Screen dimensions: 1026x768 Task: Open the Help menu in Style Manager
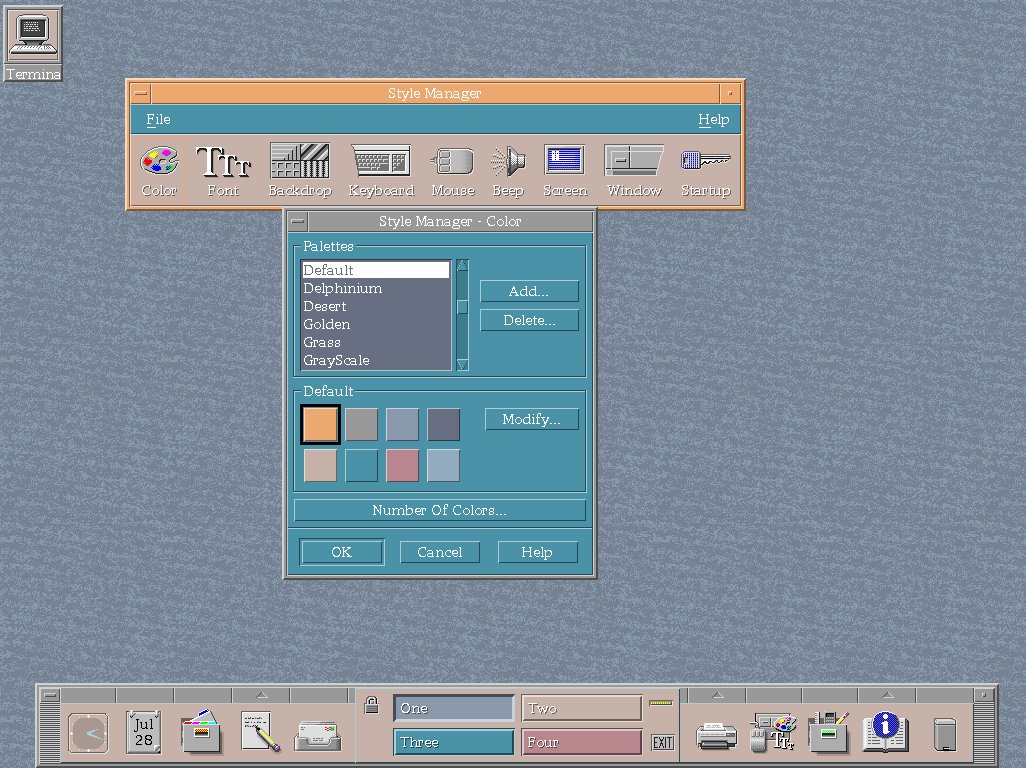(713, 119)
